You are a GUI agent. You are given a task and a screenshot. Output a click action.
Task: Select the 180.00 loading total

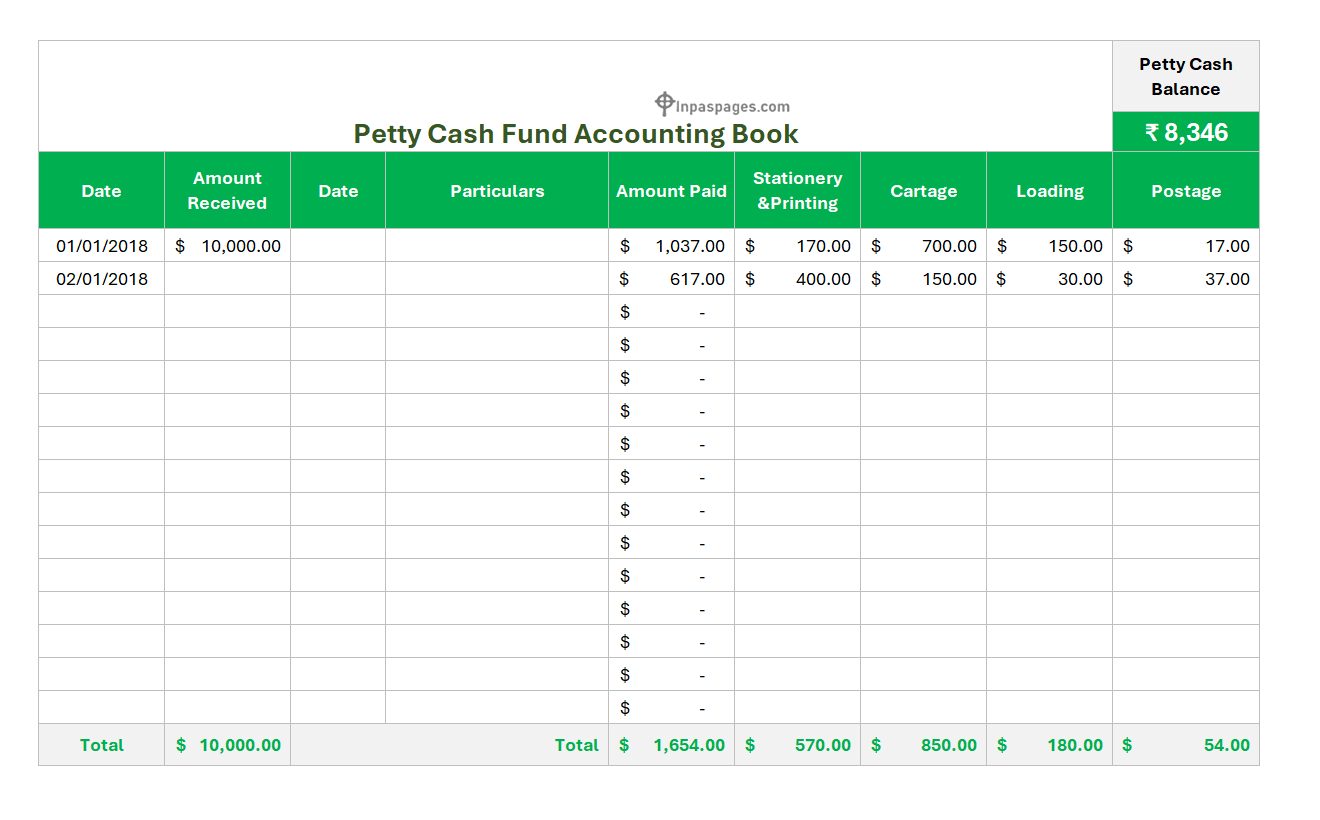click(x=1049, y=745)
